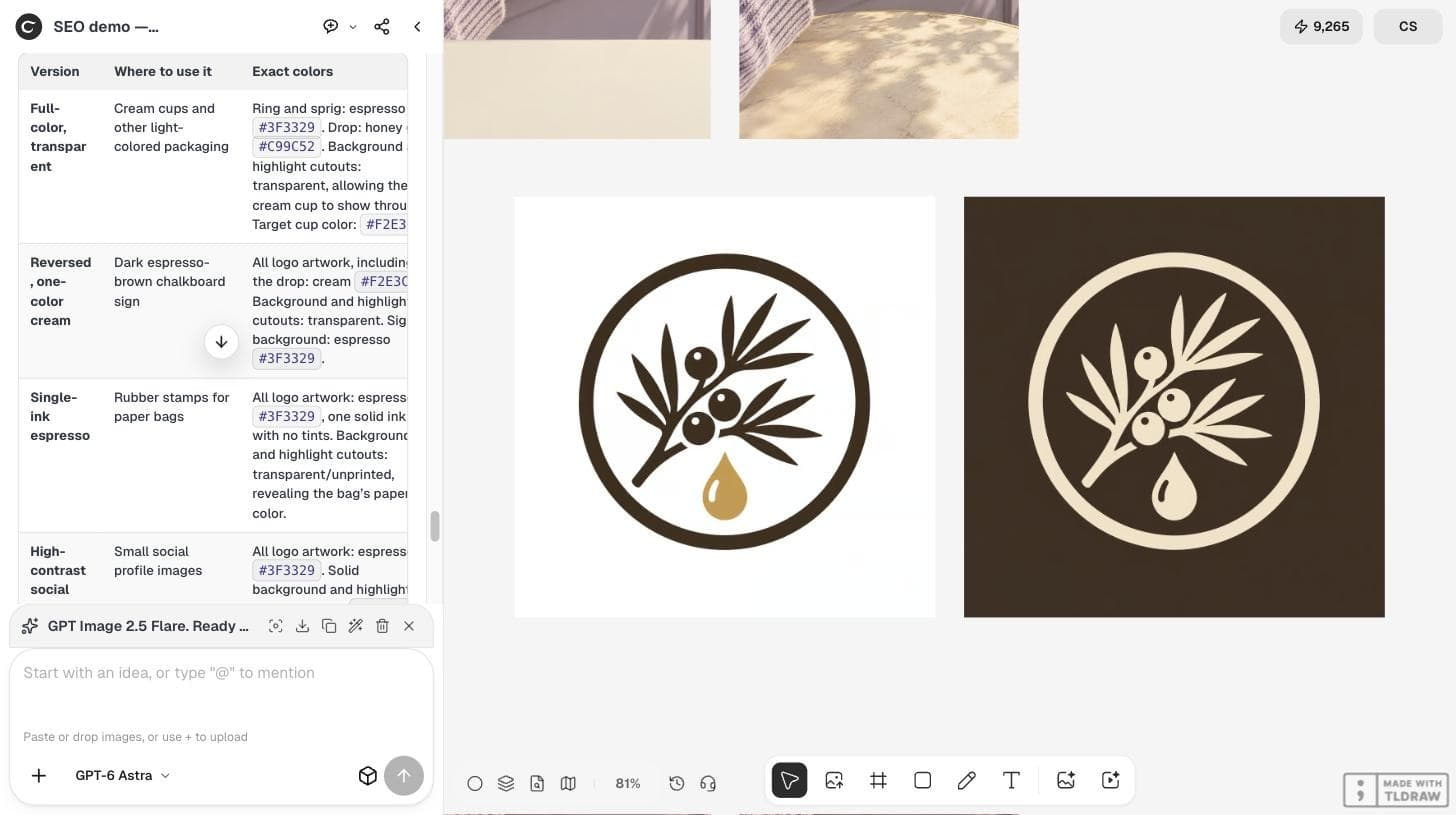The image size is (1456, 815).
Task: Click the 81% zoom level
Action: 628,783
